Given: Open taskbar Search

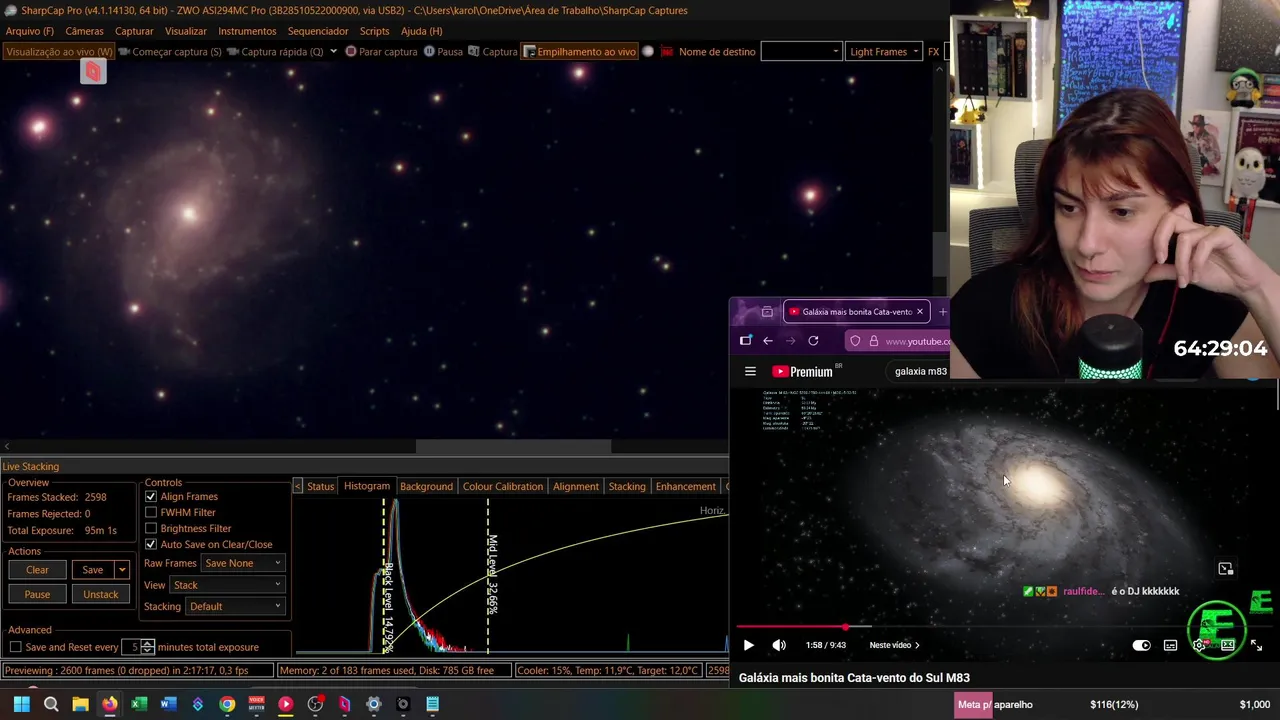Looking at the screenshot, I should 51,704.
